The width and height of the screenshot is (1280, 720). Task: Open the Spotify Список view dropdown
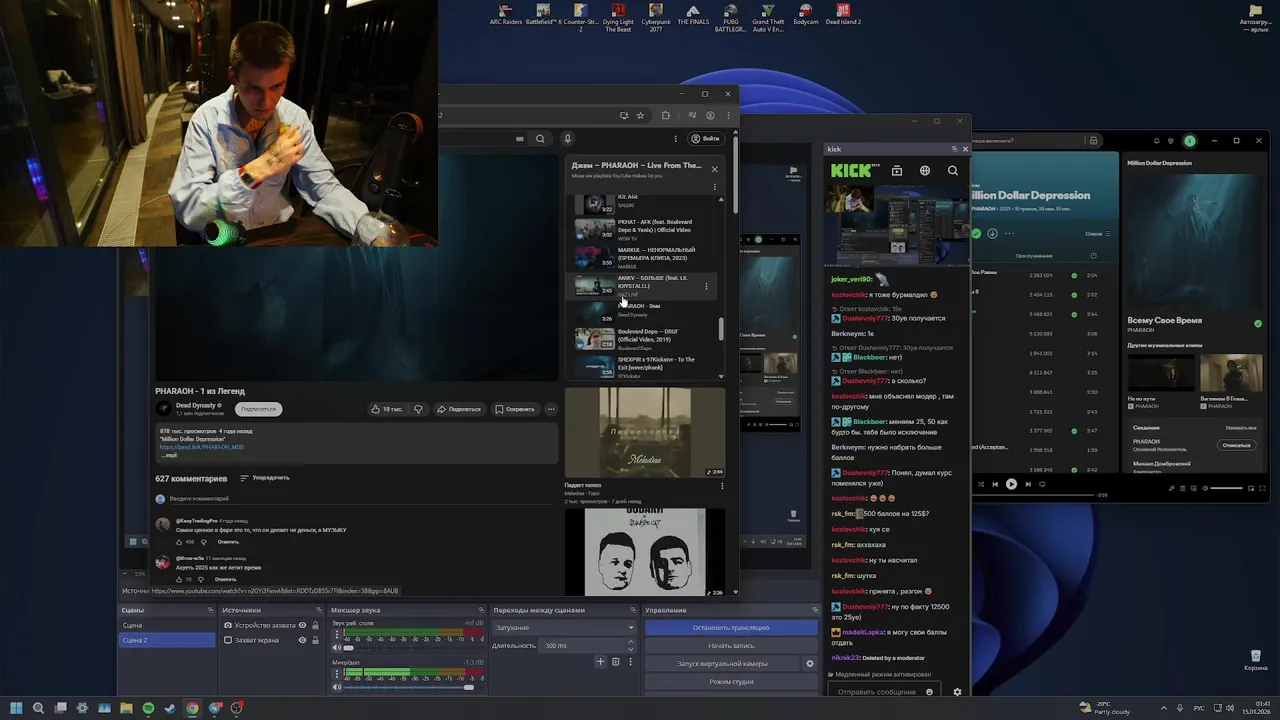click(x=1096, y=234)
